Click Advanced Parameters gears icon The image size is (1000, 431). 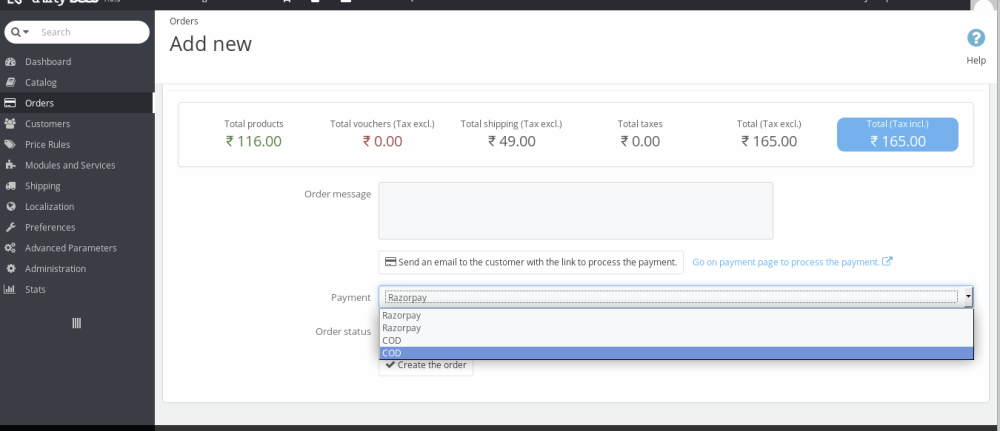coord(10,248)
